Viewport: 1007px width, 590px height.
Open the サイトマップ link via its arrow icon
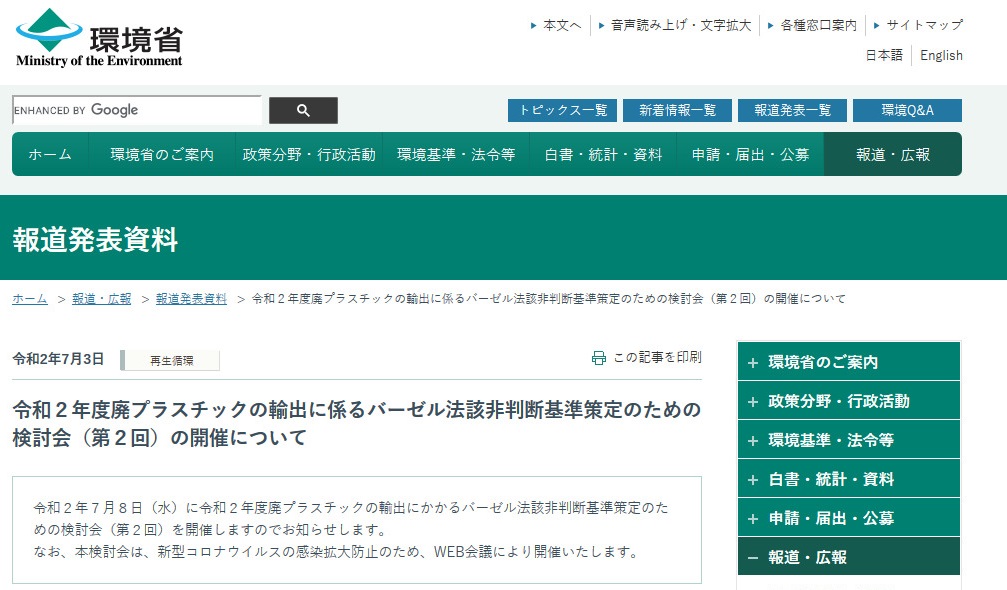click(x=878, y=26)
